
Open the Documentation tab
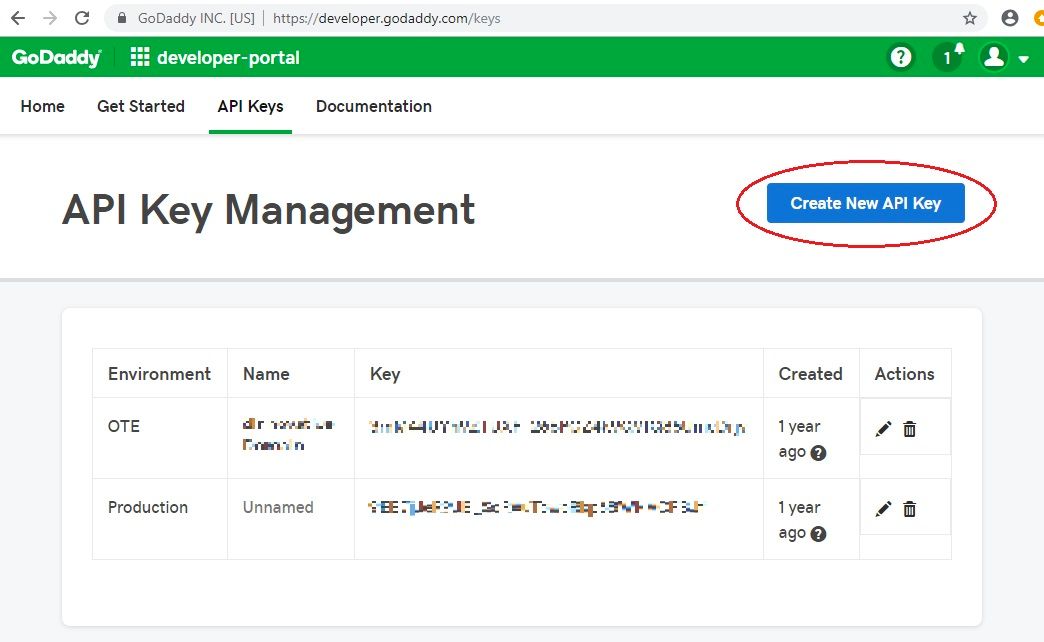tap(373, 106)
